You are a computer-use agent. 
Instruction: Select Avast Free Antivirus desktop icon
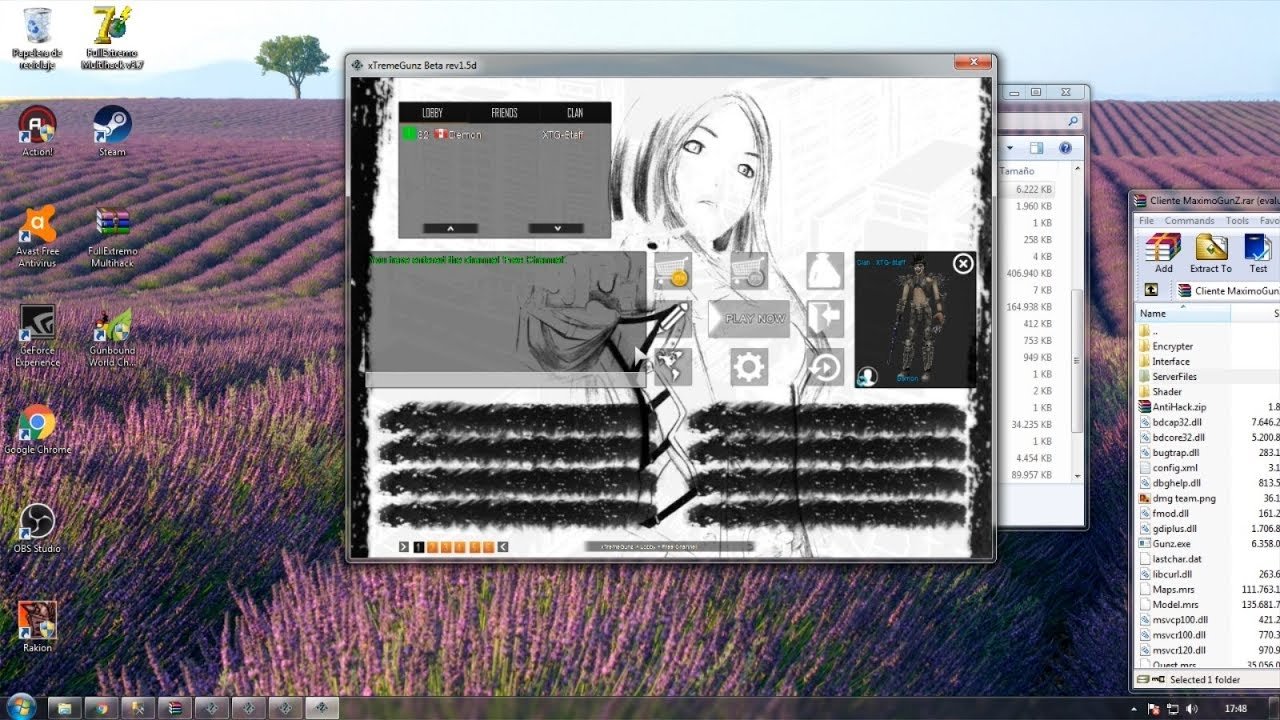pyautogui.click(x=37, y=237)
